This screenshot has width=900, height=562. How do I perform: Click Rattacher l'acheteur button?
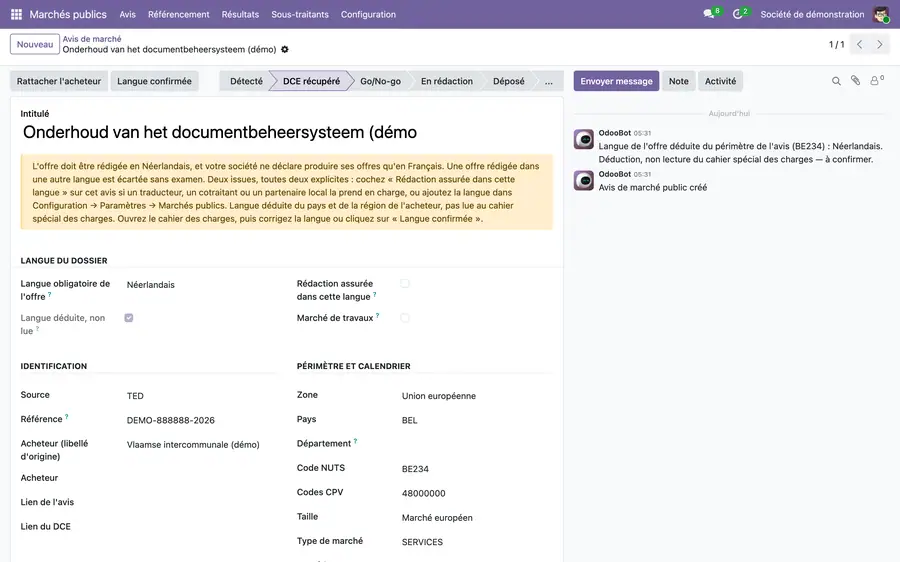pyautogui.click(x=59, y=82)
